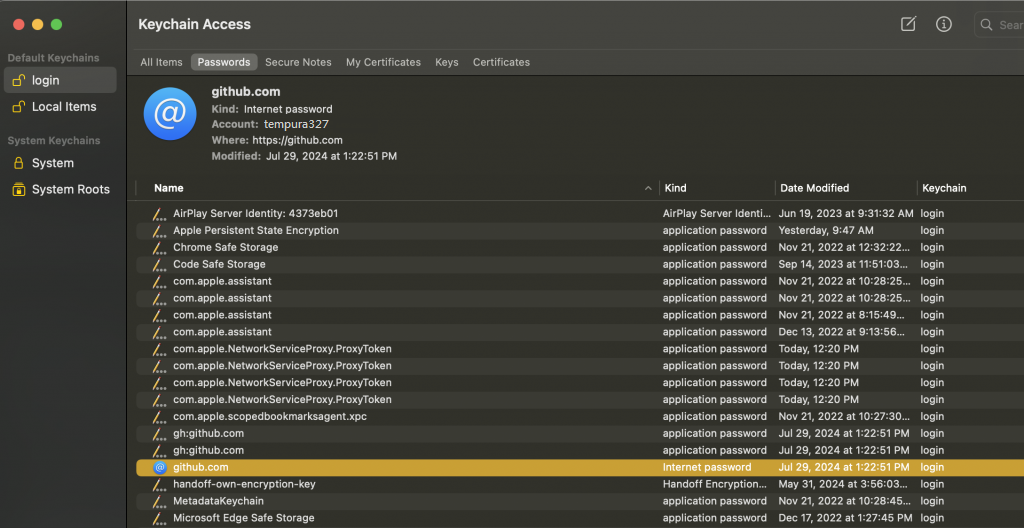Click the green zoom window button
The image size is (1024, 528).
(56, 24)
